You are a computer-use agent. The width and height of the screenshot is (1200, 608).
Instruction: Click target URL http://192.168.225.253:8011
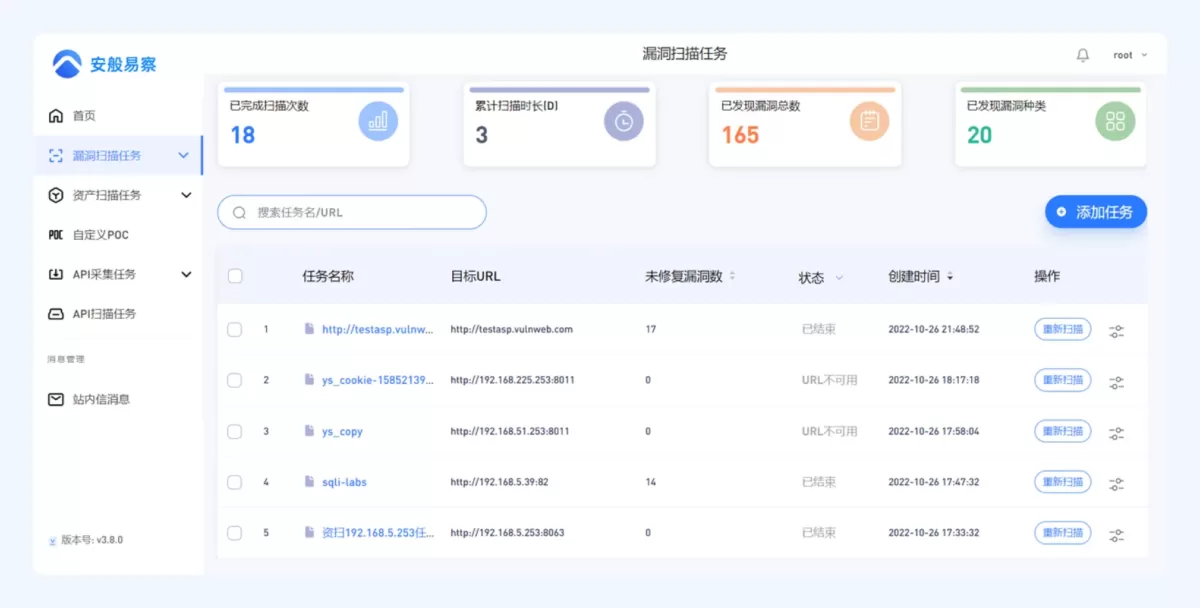tap(512, 380)
